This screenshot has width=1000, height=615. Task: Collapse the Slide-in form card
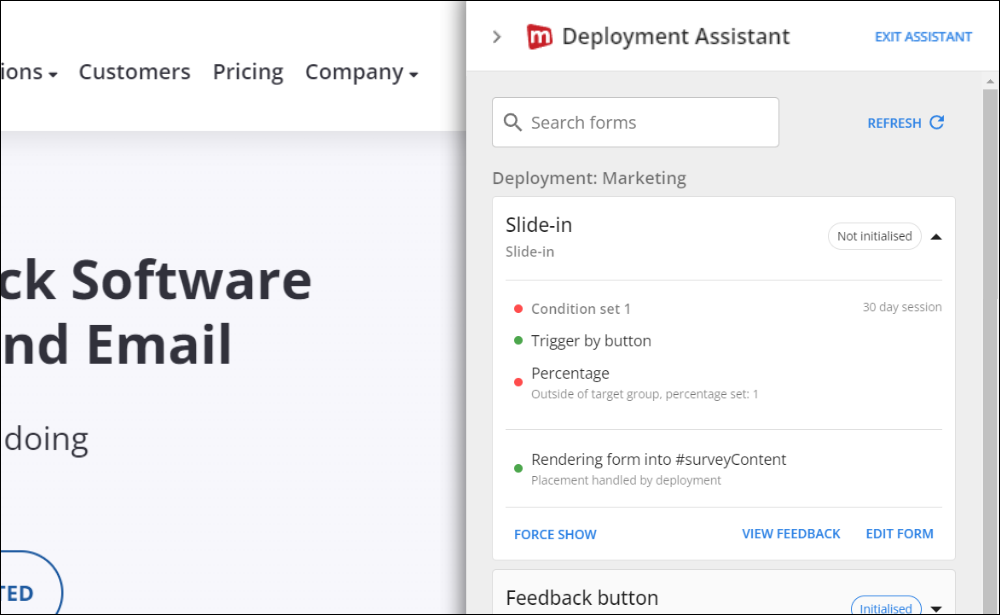click(936, 236)
